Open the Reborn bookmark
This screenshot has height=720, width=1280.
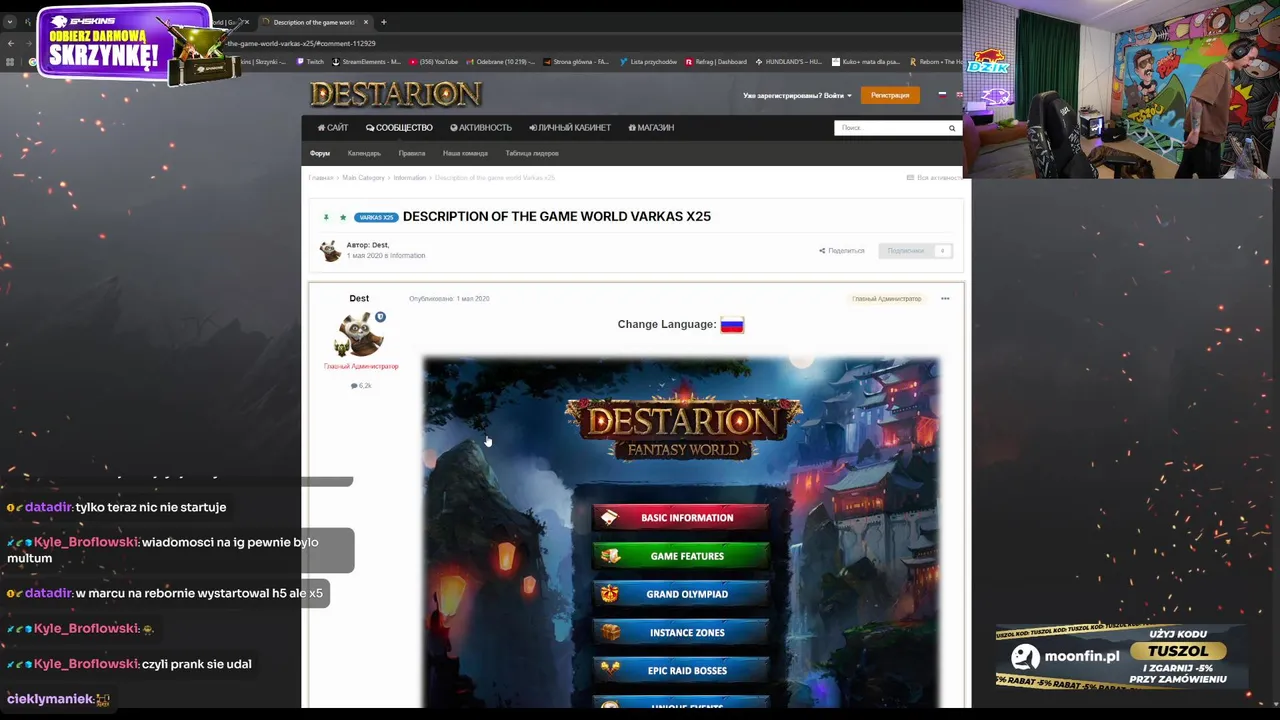pyautogui.click(x=935, y=62)
